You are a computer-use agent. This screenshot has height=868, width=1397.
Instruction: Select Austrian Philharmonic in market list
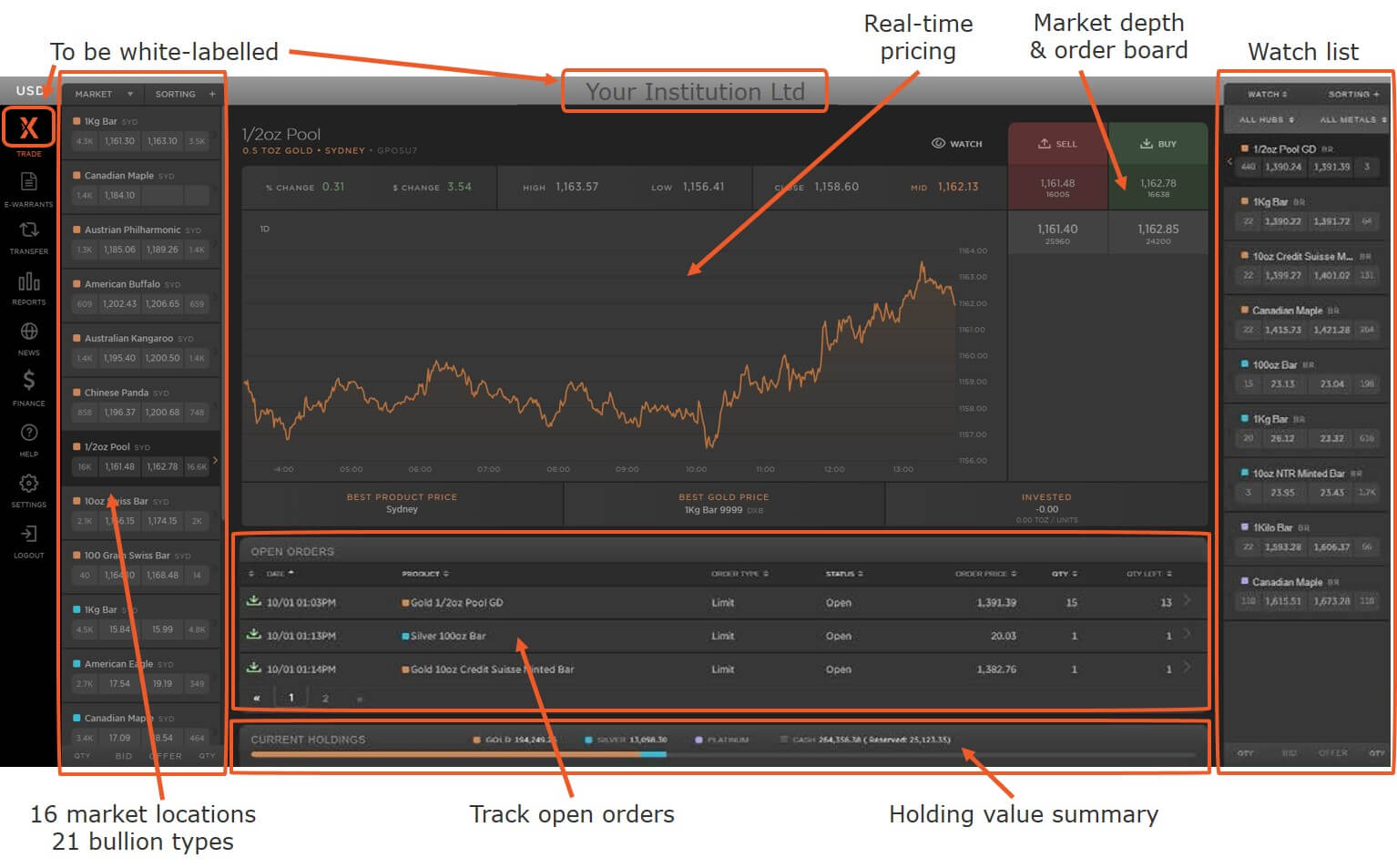(x=141, y=240)
